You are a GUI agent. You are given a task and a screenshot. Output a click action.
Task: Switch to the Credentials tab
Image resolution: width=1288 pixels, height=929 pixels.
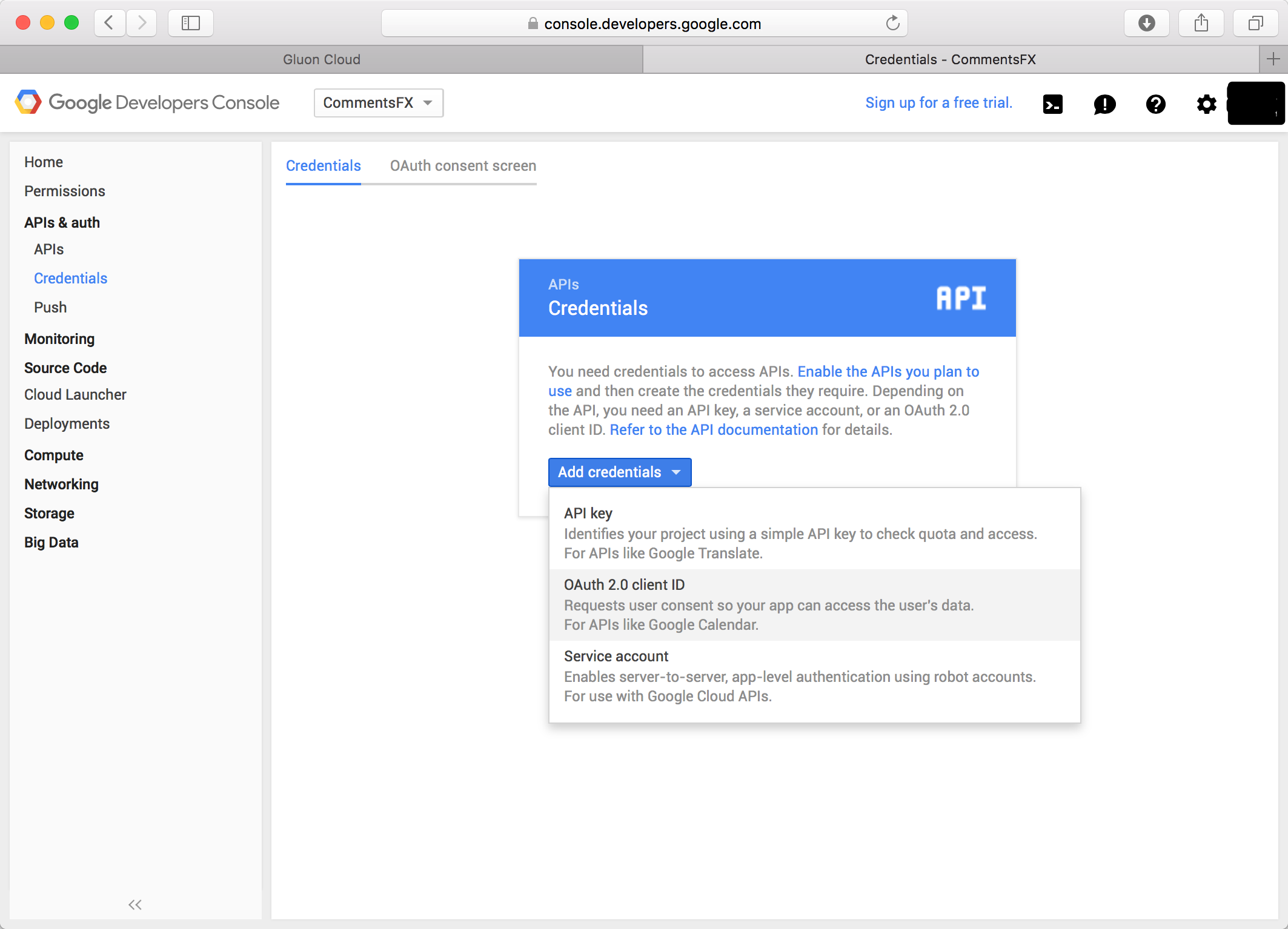click(324, 166)
